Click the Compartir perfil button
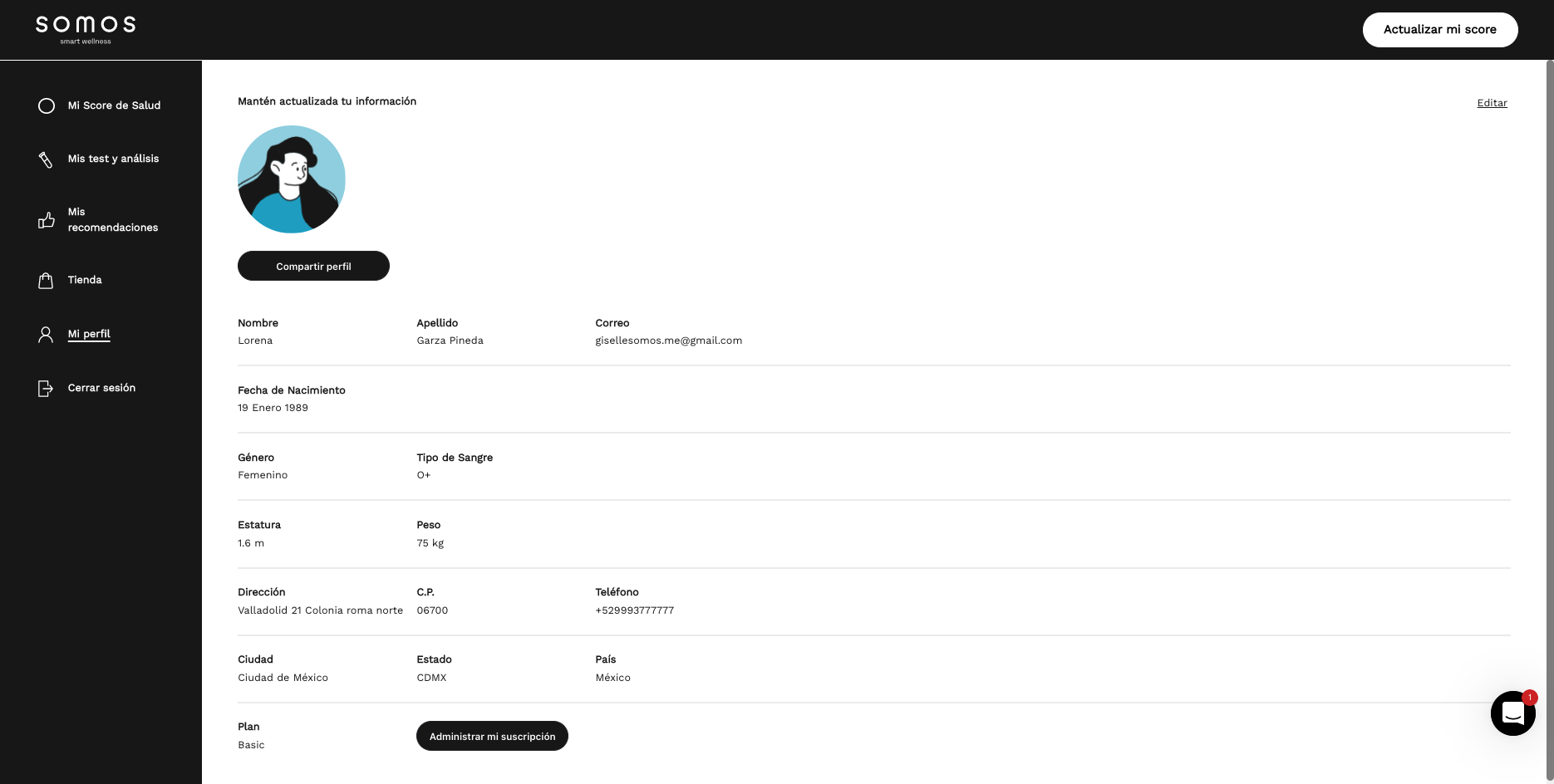 [313, 266]
